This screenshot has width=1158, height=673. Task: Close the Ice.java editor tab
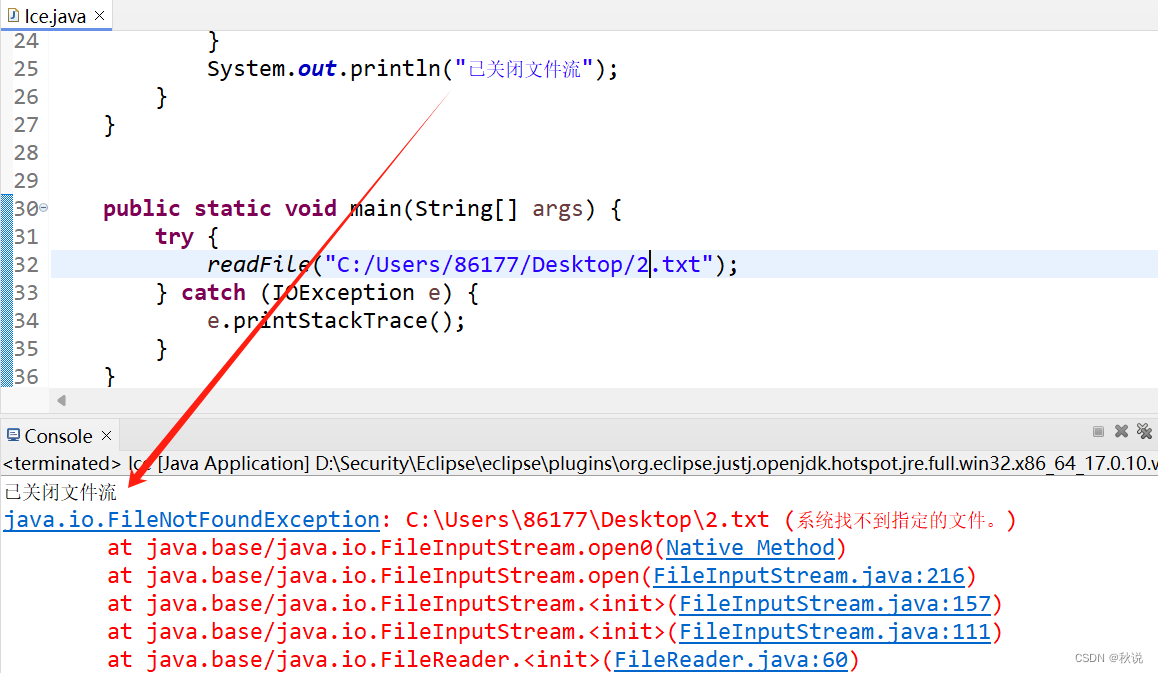(x=100, y=15)
